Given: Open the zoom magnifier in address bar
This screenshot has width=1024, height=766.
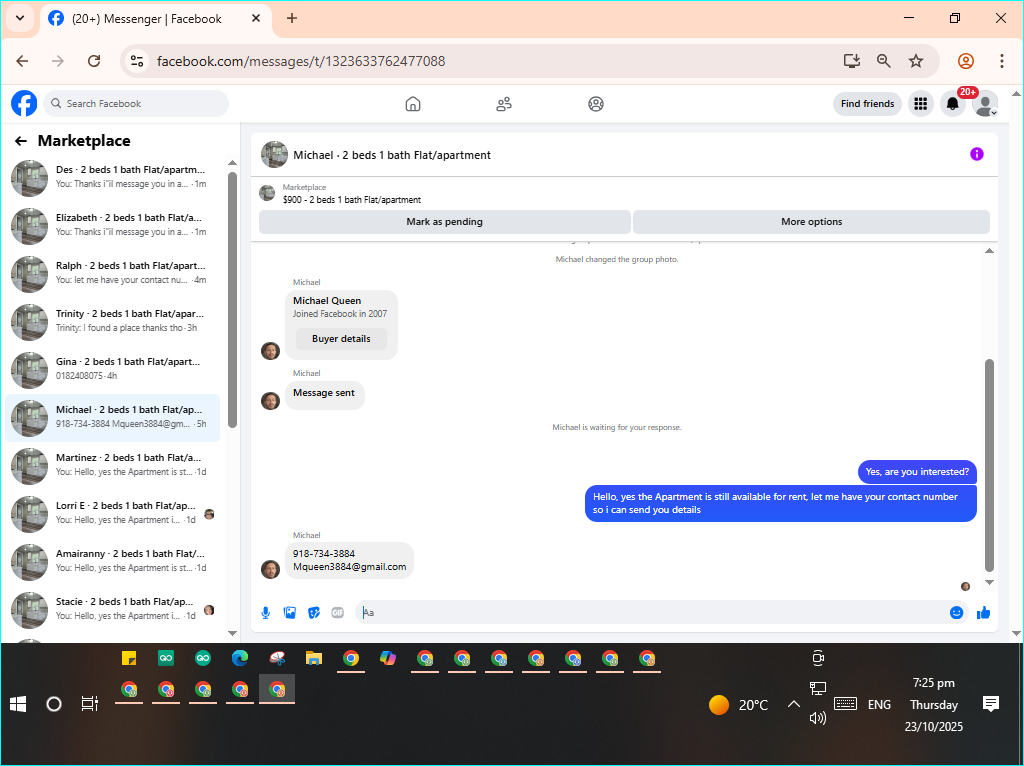Looking at the screenshot, I should (x=884, y=61).
